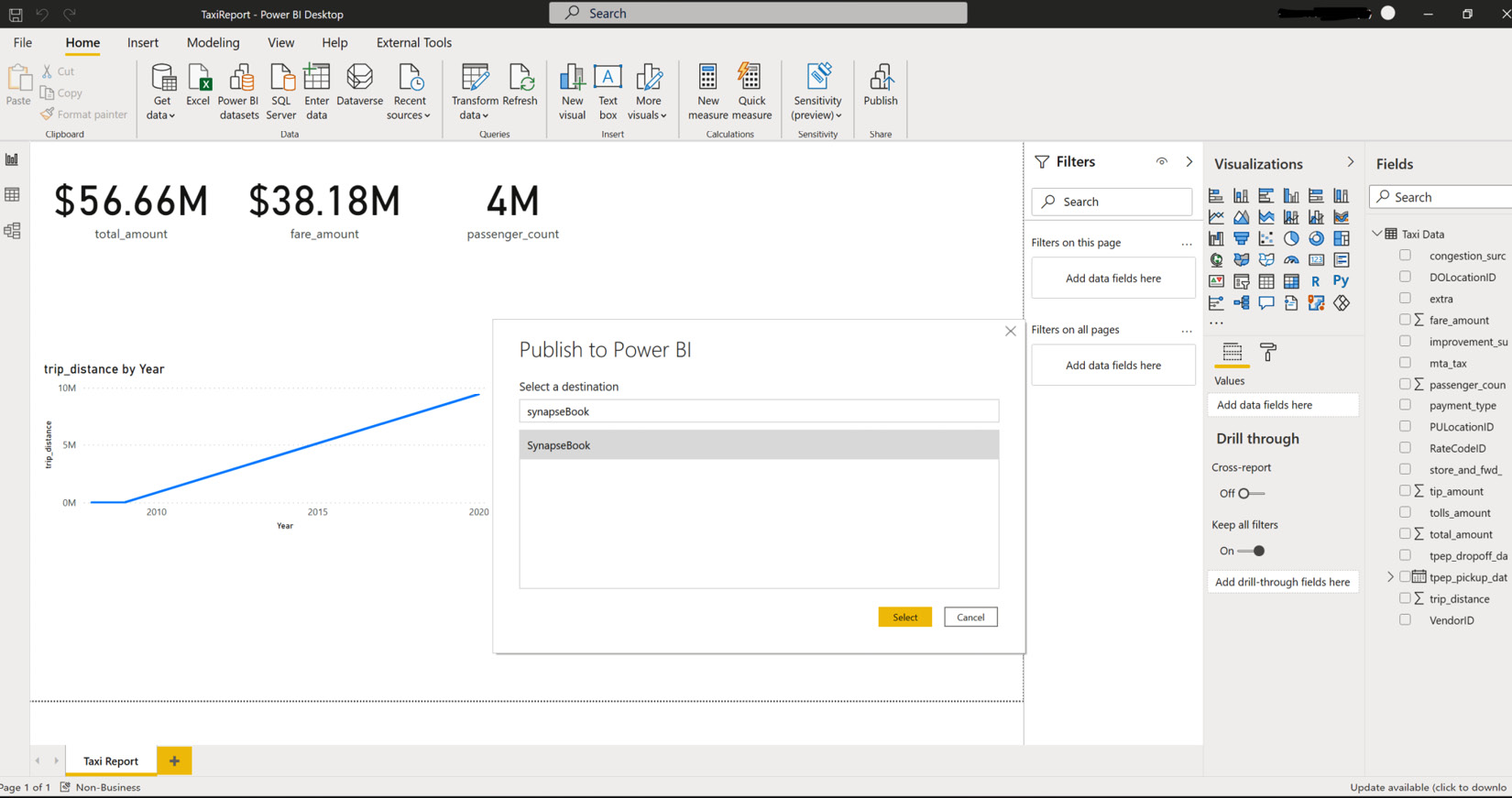Open Get data from the ribbon
Viewport: 1512px width, 798px height.
[x=162, y=92]
